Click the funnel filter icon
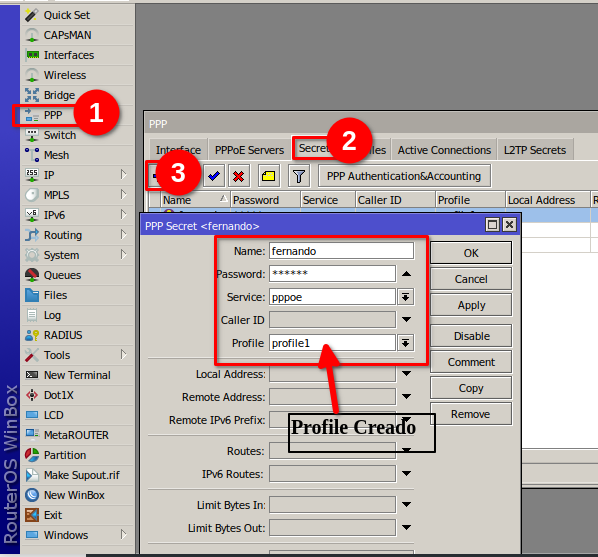Viewport: 598px width, 557px height. pyautogui.click(x=299, y=176)
